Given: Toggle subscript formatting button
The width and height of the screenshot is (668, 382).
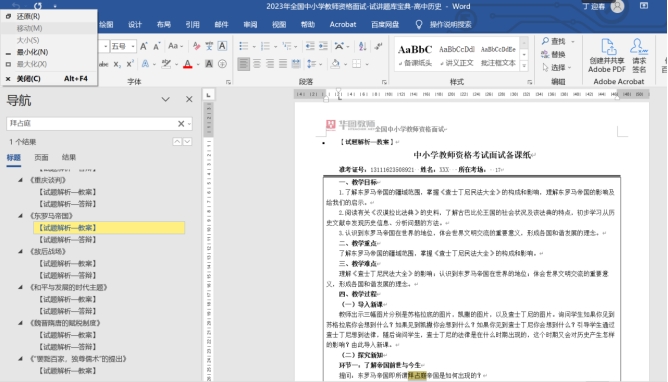Looking at the screenshot, I should click(x=117, y=64).
